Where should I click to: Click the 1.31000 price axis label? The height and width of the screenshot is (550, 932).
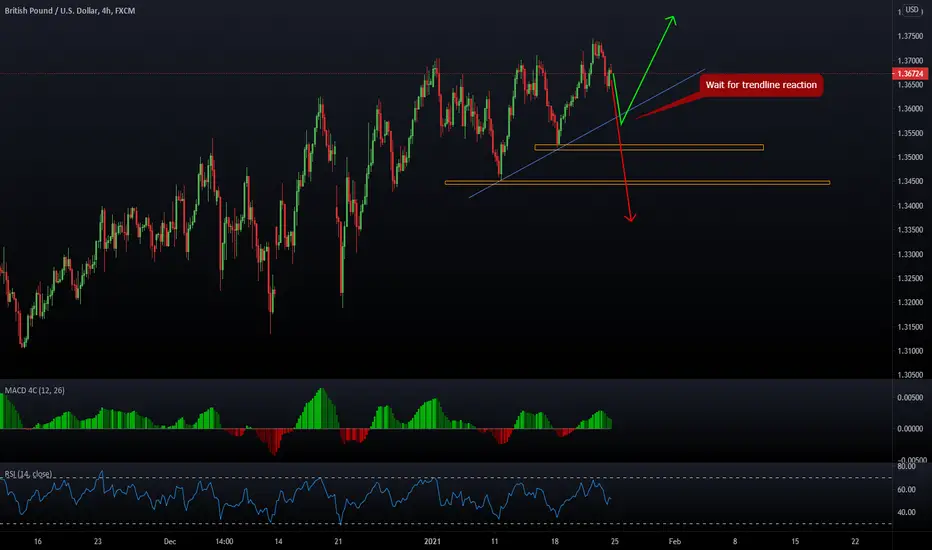[x=910, y=351]
